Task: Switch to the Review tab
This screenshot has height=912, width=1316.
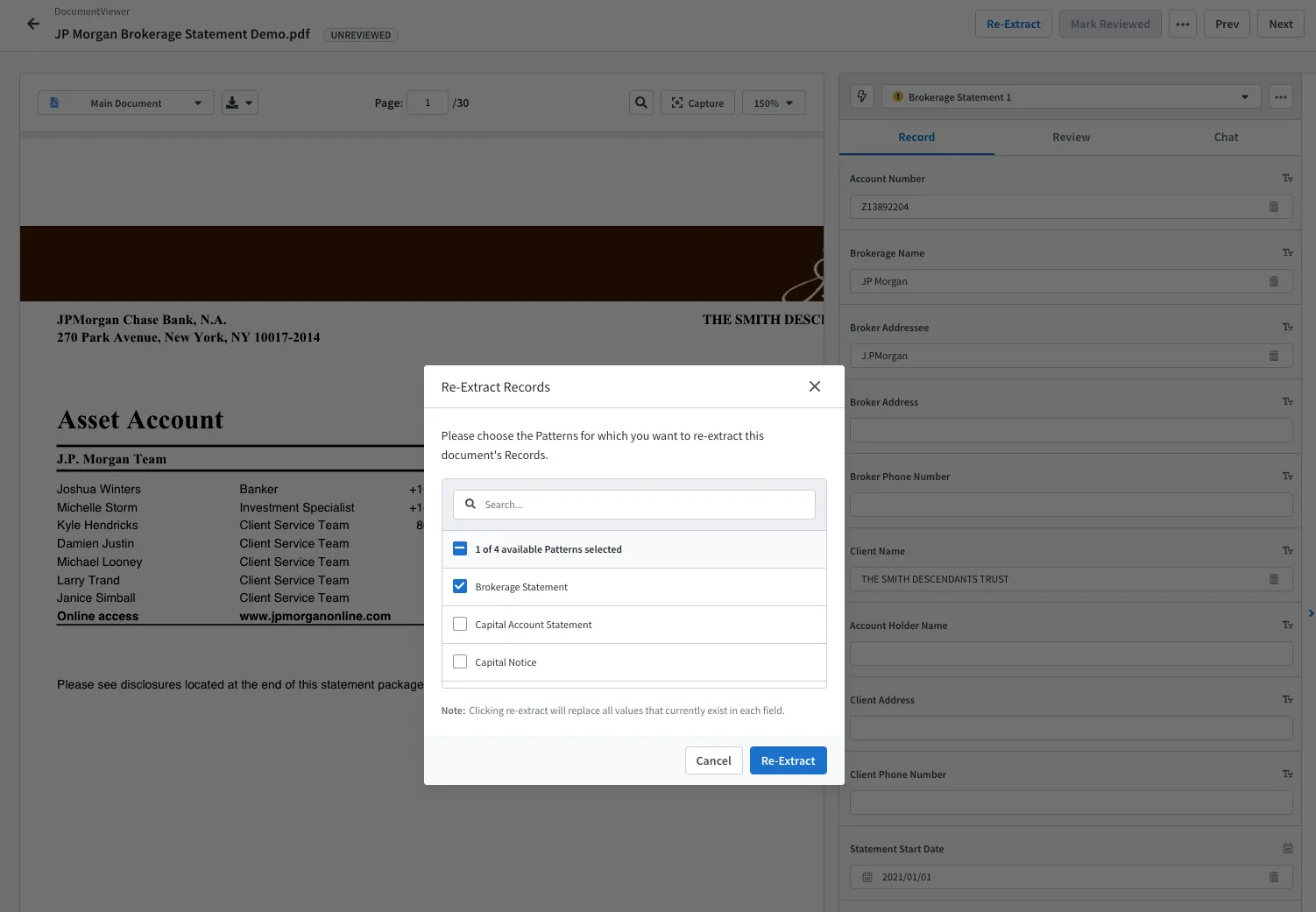Action: [x=1072, y=137]
